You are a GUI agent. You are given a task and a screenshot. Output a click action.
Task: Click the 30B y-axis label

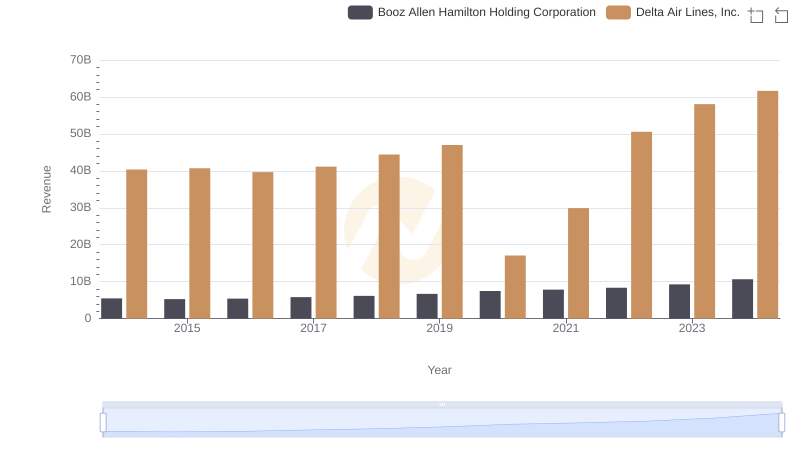81,208
